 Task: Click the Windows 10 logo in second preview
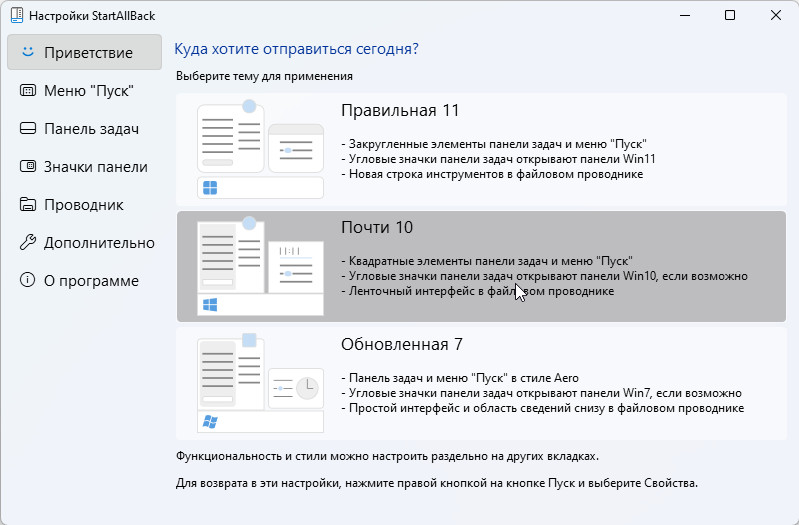pyautogui.click(x=210, y=305)
